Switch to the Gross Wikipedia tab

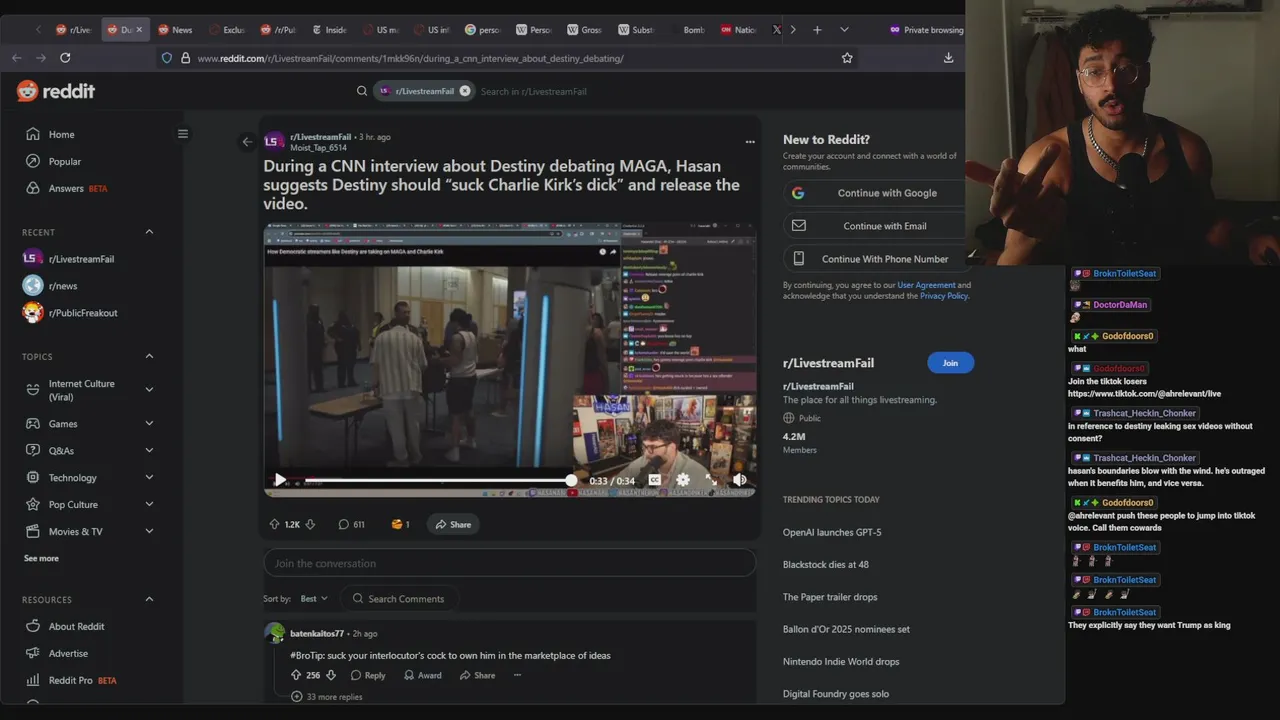point(584,30)
